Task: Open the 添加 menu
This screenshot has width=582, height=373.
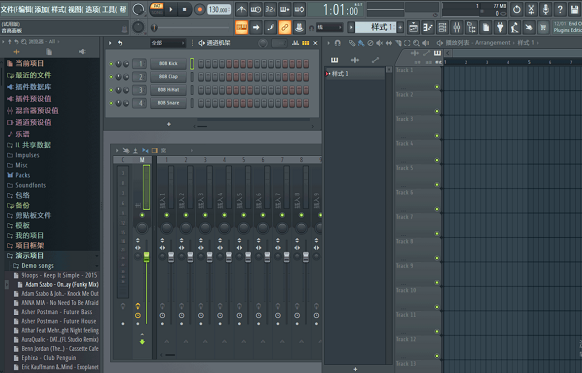Action: tap(42, 10)
